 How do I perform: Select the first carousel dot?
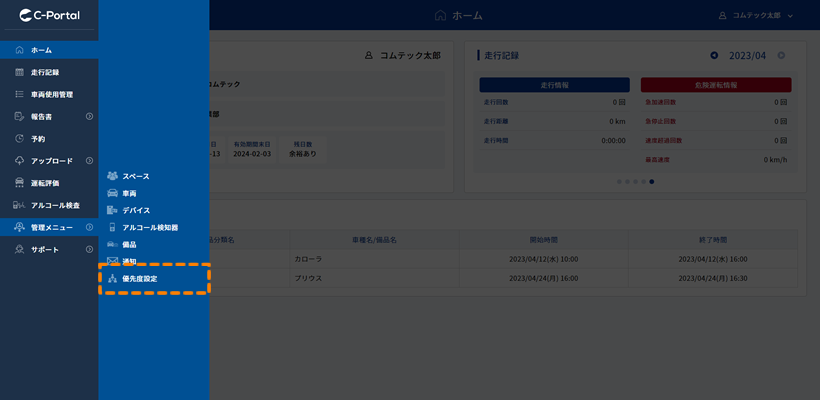coord(619,181)
